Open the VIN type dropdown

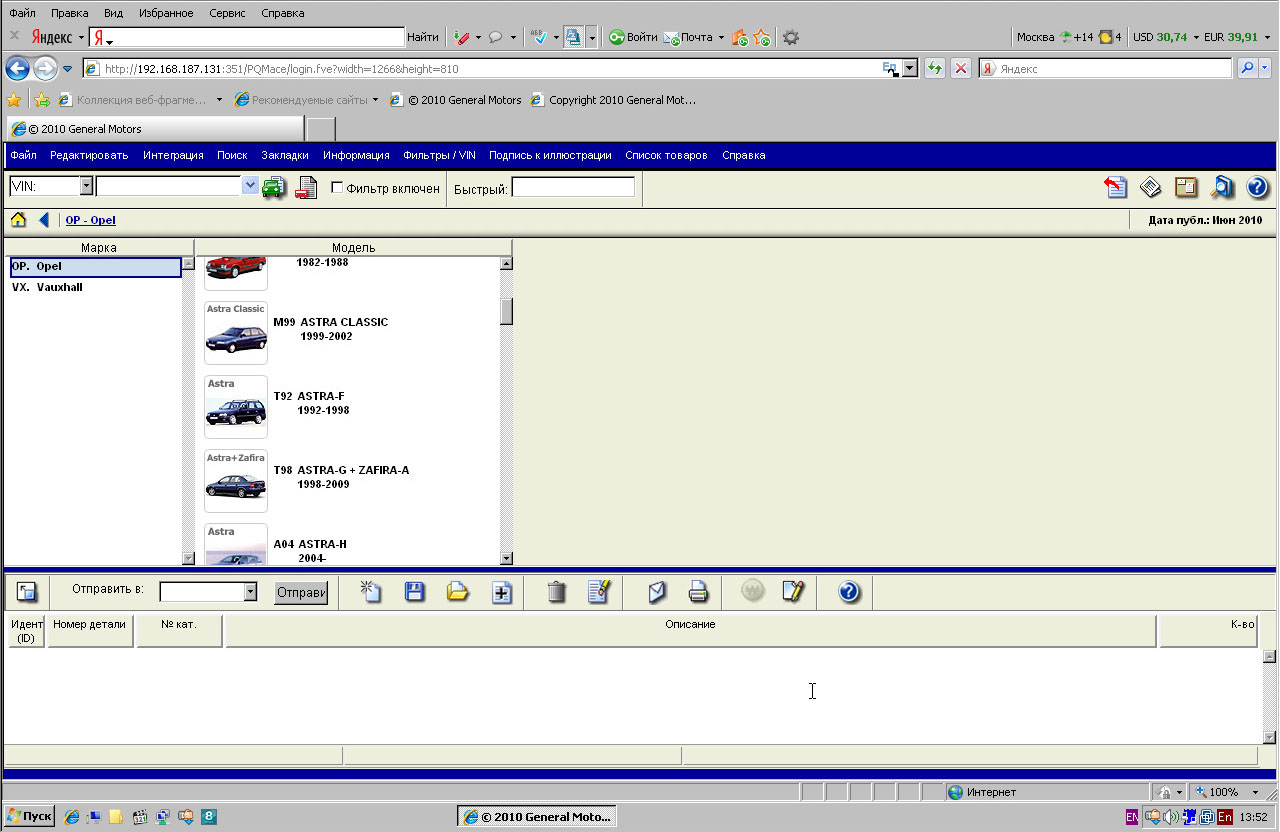(86, 186)
